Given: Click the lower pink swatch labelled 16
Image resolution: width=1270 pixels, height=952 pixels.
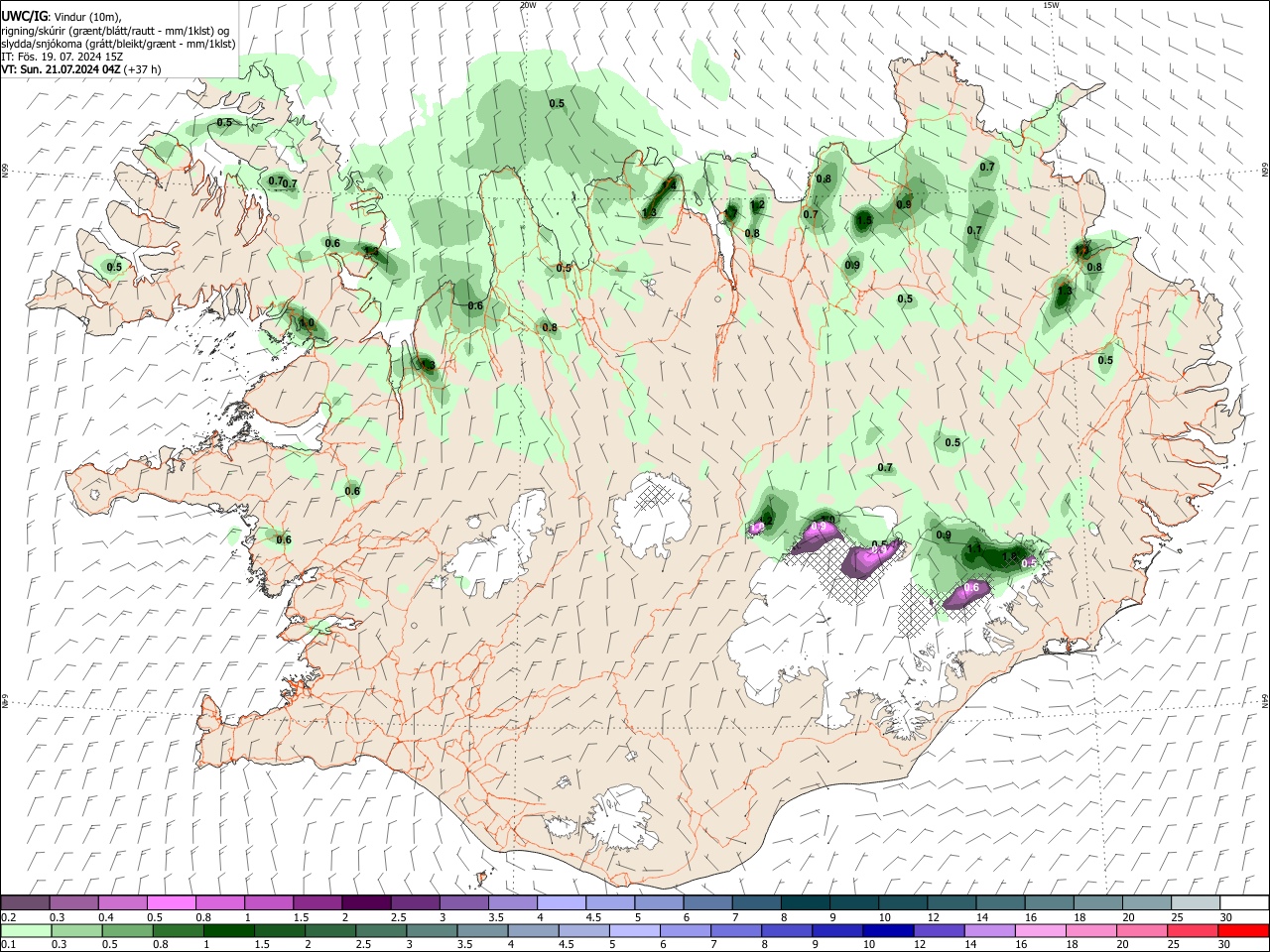Looking at the screenshot, I should [x=1039, y=931].
